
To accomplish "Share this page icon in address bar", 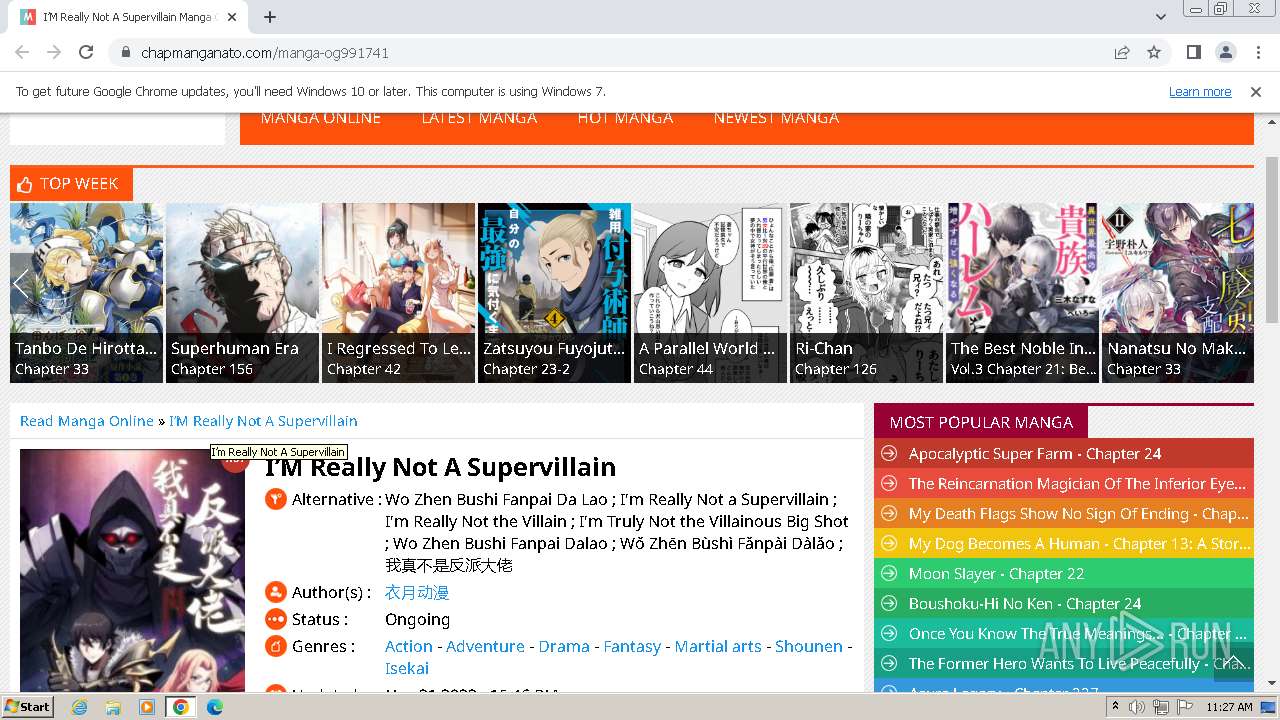I will [1122, 52].
